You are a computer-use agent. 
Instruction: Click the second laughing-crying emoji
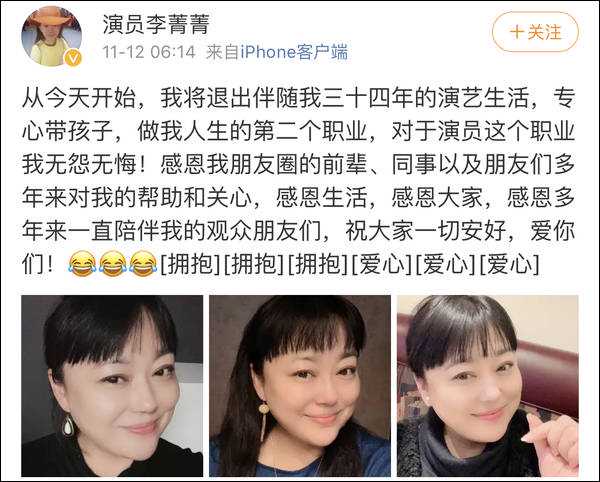(x=112, y=264)
